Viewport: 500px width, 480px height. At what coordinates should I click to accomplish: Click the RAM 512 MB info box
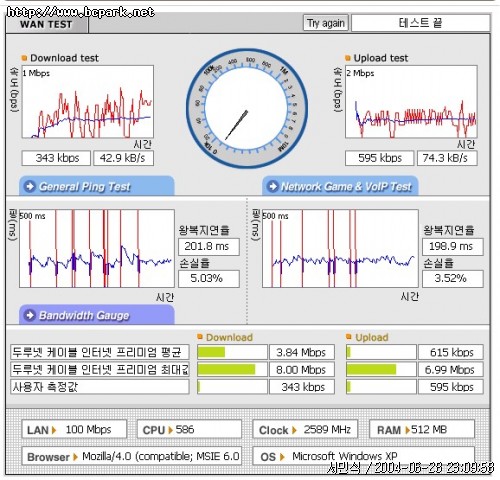422,429
